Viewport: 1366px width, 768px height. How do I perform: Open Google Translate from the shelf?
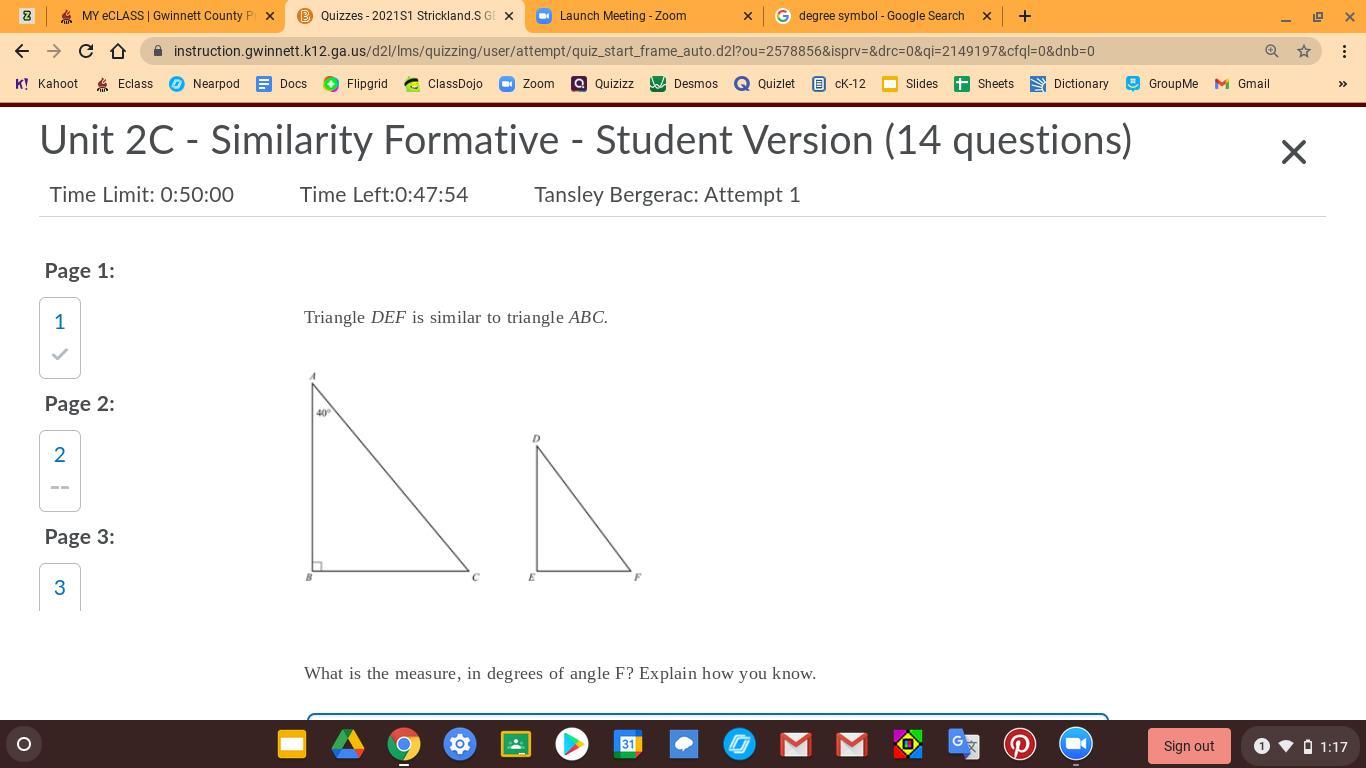pyautogui.click(x=964, y=744)
